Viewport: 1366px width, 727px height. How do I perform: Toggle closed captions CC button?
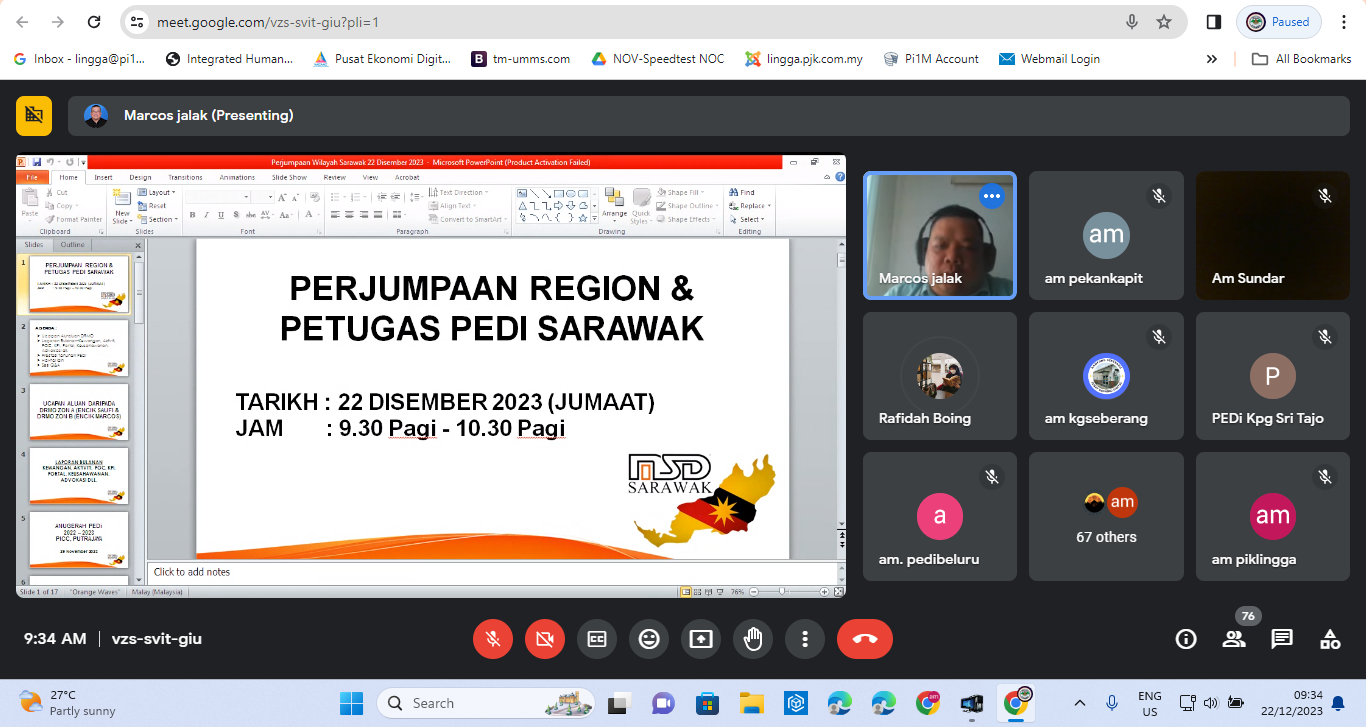pyautogui.click(x=597, y=639)
